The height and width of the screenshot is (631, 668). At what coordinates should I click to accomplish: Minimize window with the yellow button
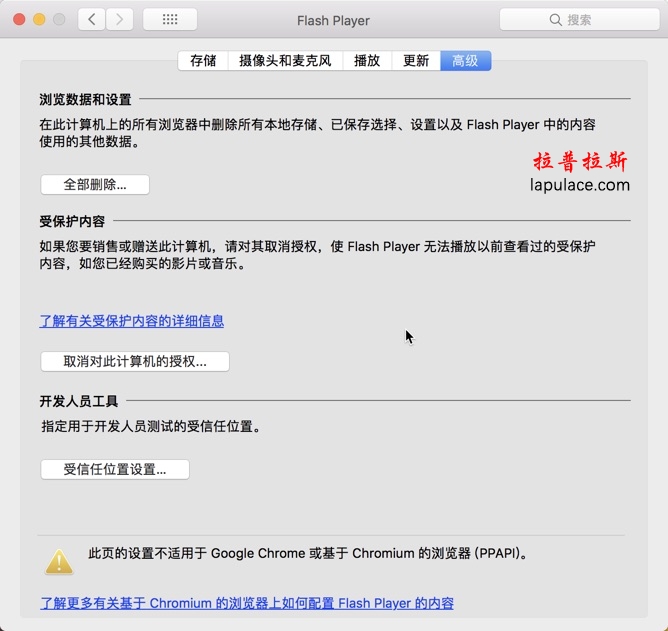pyautogui.click(x=39, y=19)
